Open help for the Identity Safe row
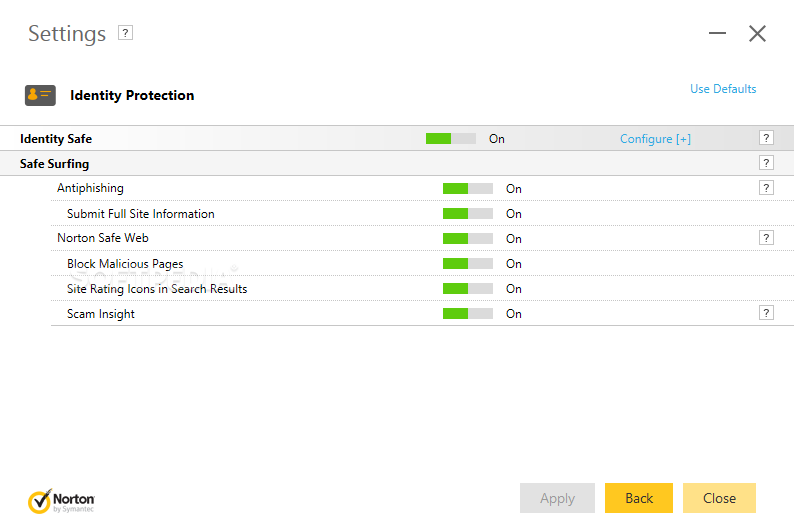This screenshot has height=530, width=794. click(766, 138)
